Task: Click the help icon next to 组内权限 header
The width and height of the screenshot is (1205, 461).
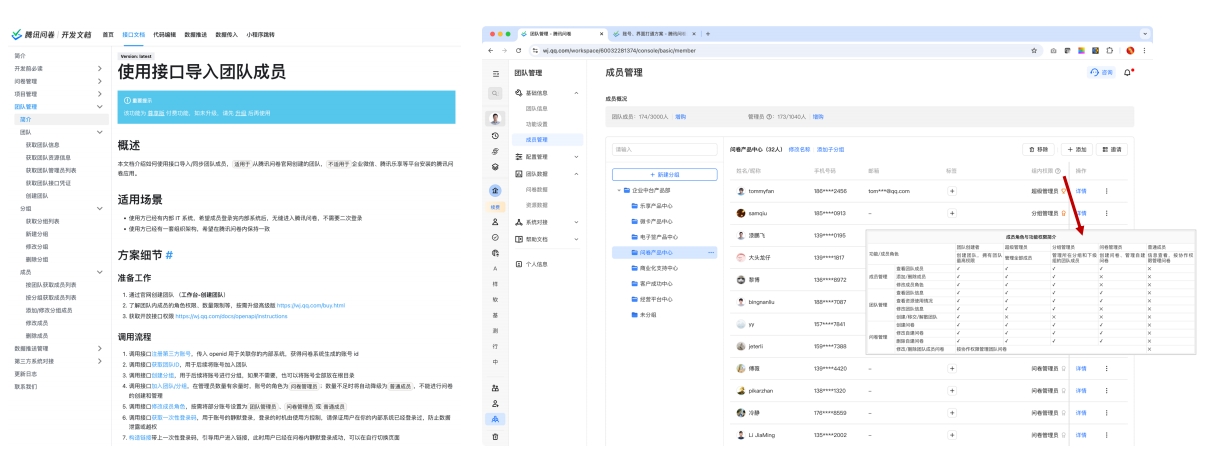Action: pyautogui.click(x=1057, y=171)
